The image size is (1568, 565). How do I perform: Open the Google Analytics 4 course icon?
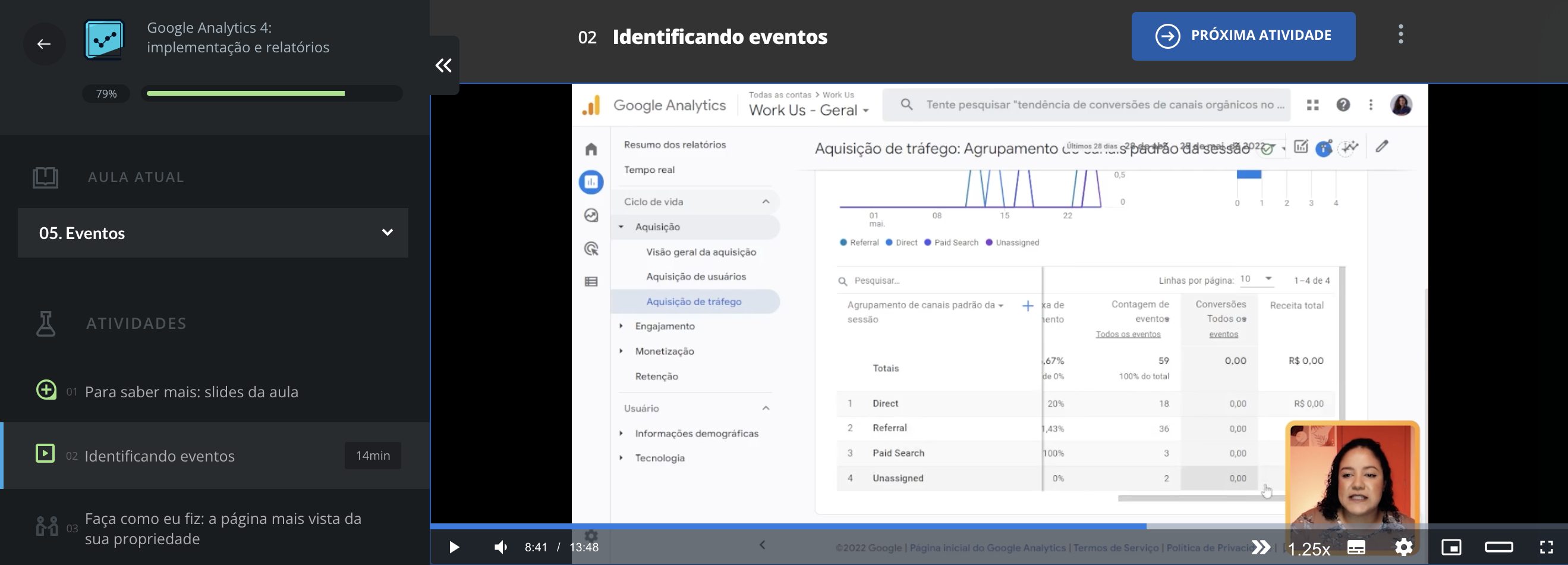point(105,40)
